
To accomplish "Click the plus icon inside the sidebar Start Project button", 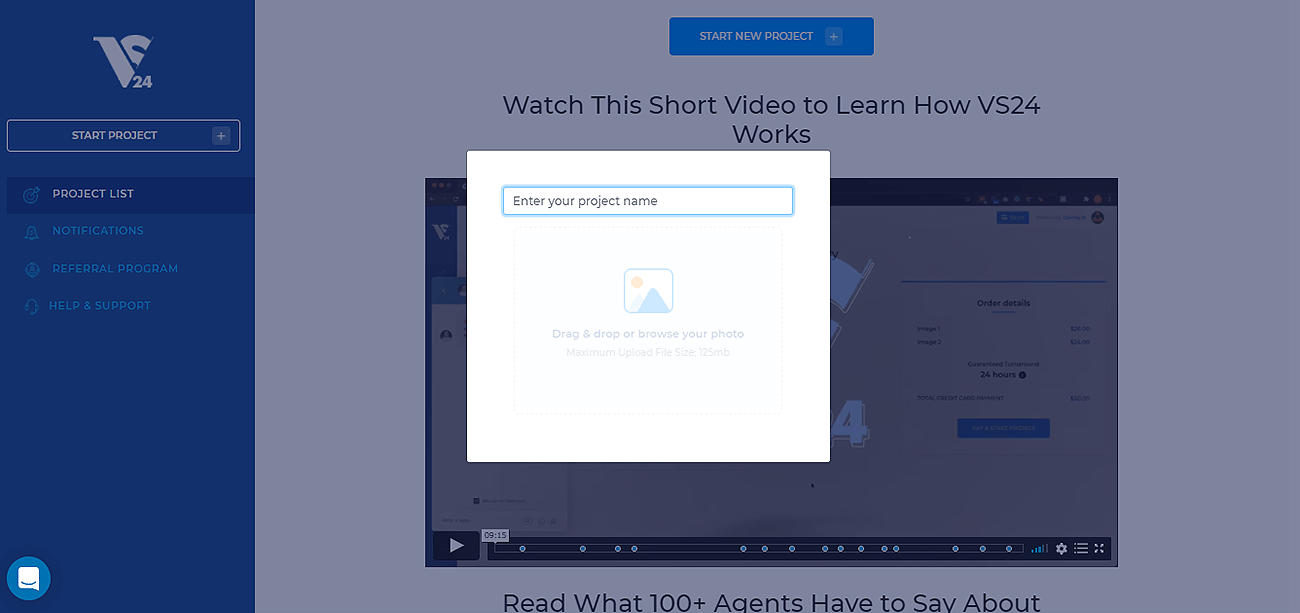I will coord(221,136).
